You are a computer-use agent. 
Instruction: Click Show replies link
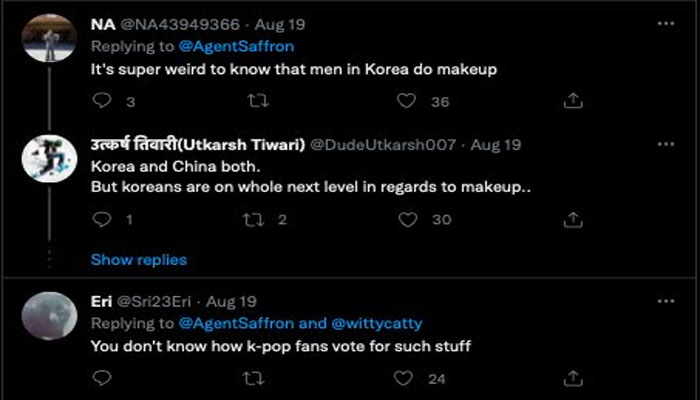pos(138,260)
